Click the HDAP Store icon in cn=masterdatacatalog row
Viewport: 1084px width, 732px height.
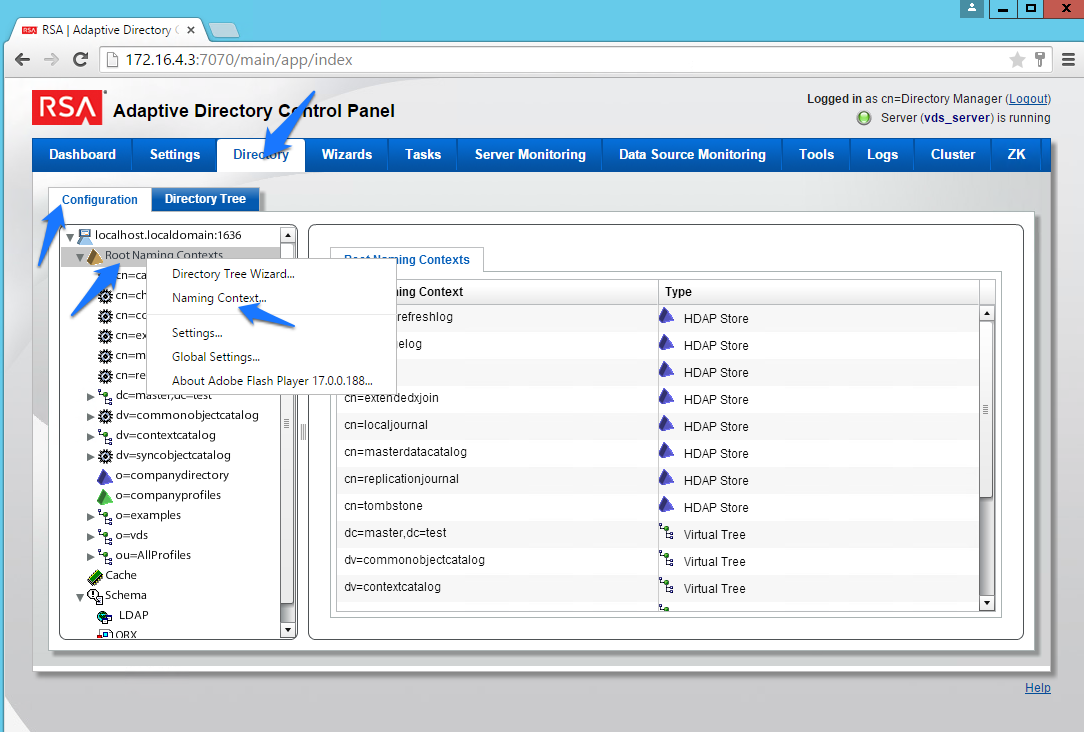(666, 451)
